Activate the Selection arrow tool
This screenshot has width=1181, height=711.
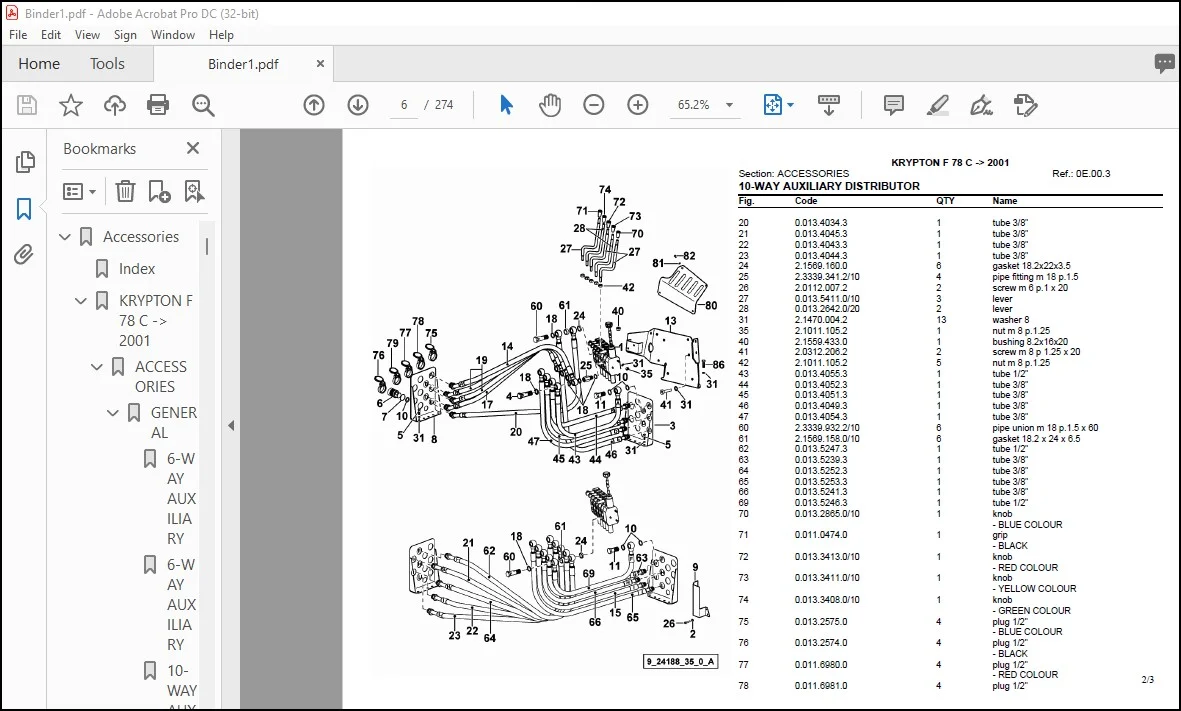pos(506,105)
